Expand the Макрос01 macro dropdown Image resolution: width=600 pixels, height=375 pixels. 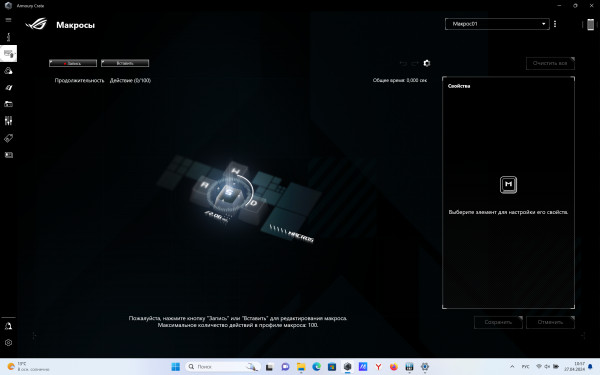(497, 24)
